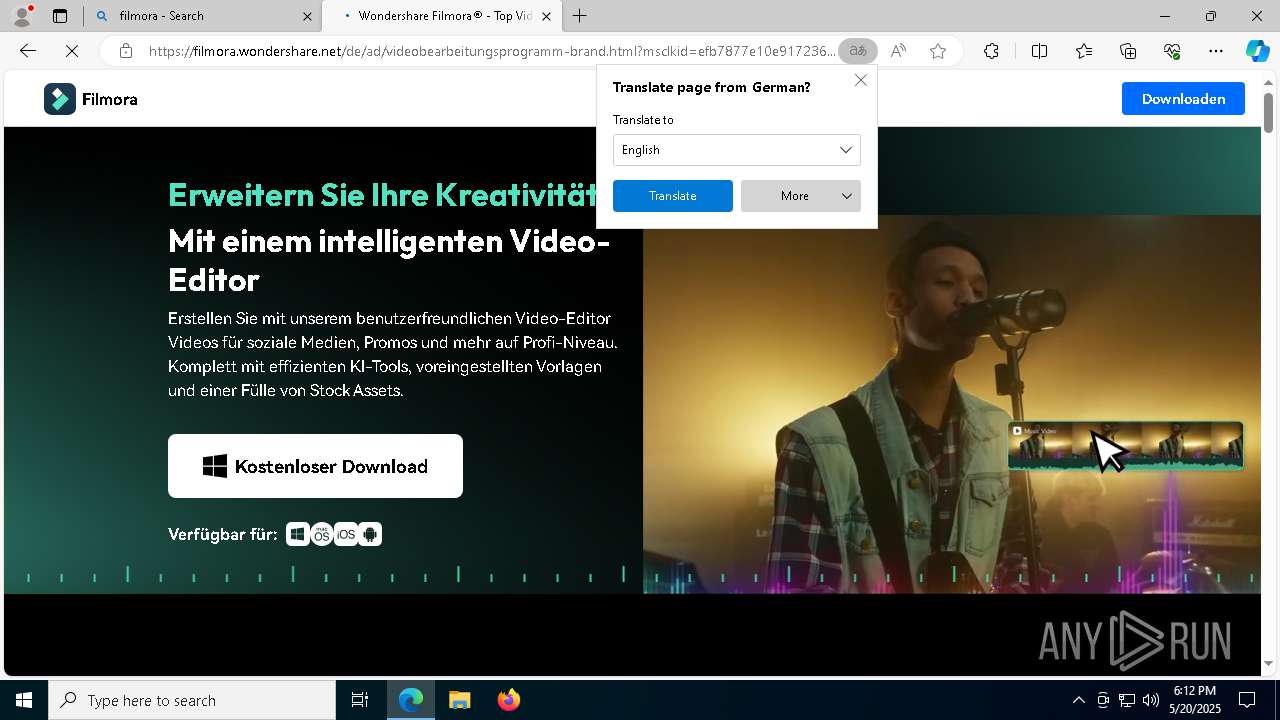1280x720 pixels.
Task: Open the More options dropdown
Action: (x=801, y=196)
